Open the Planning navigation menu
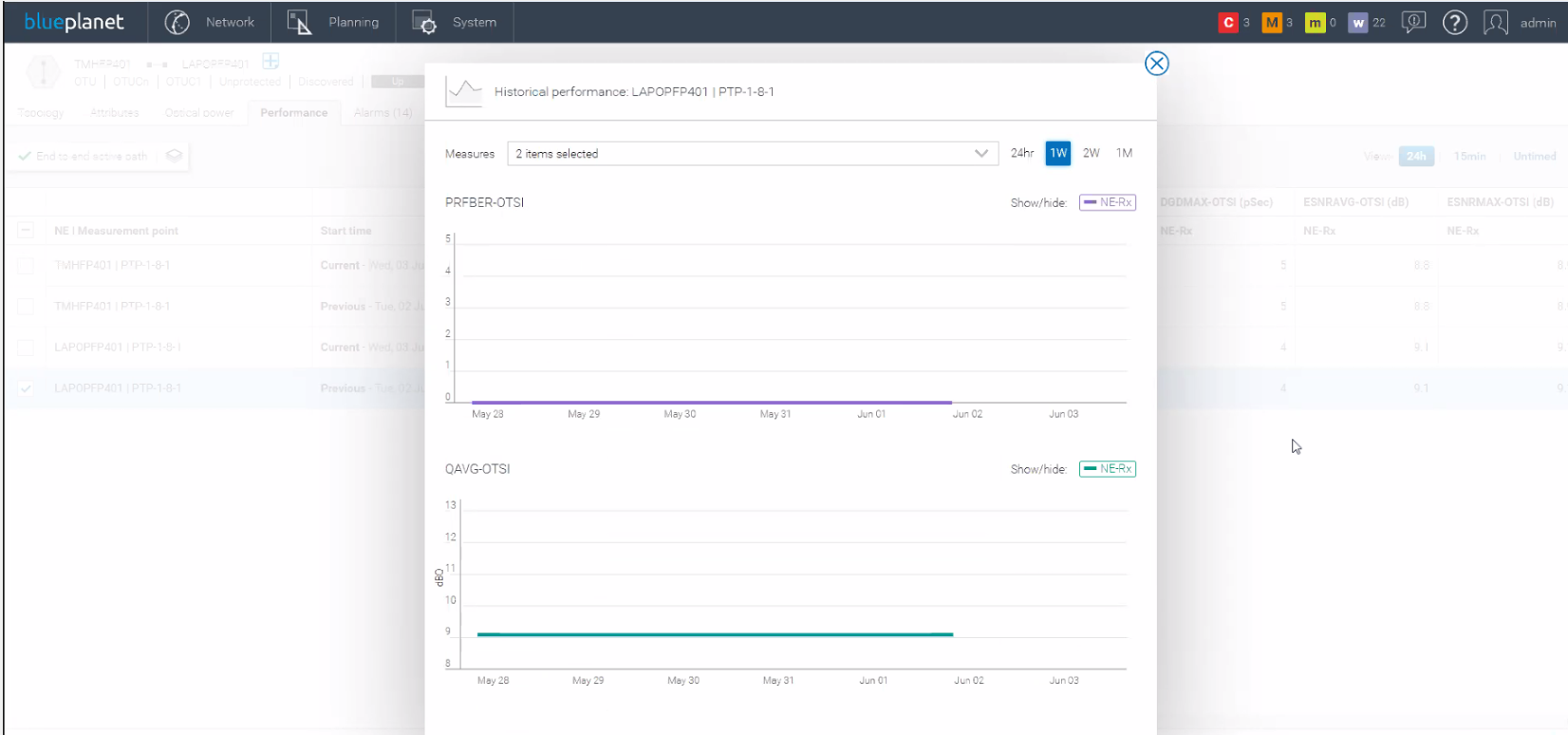The image size is (1568, 735). 332,22
